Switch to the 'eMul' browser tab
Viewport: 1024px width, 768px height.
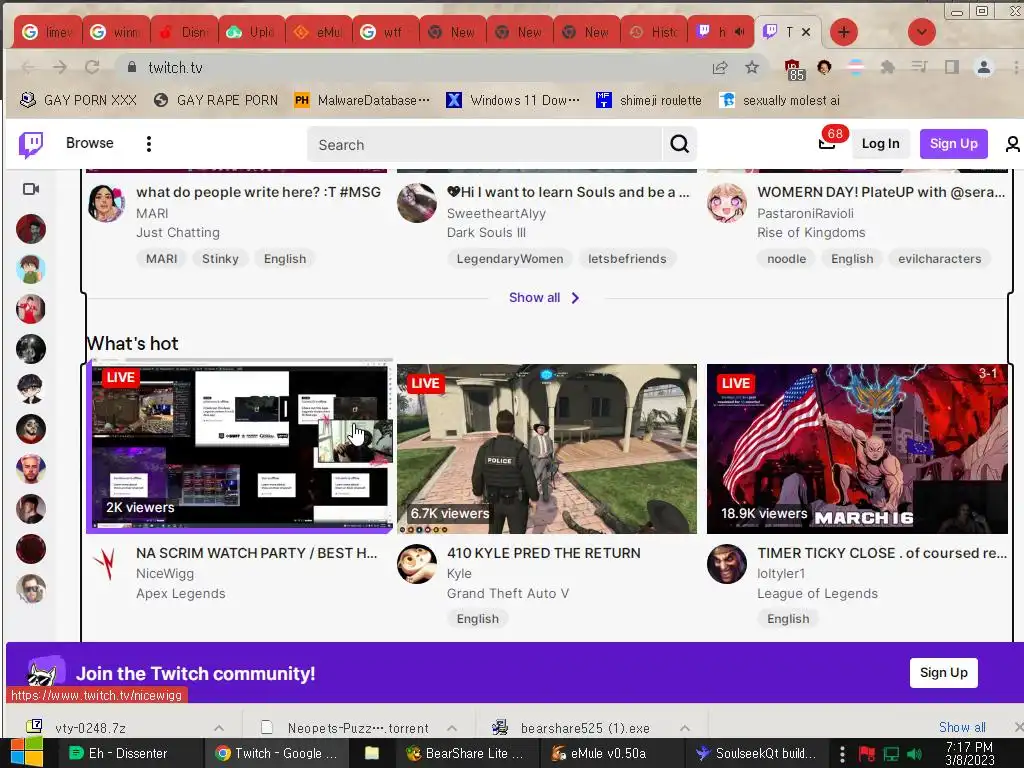[319, 32]
